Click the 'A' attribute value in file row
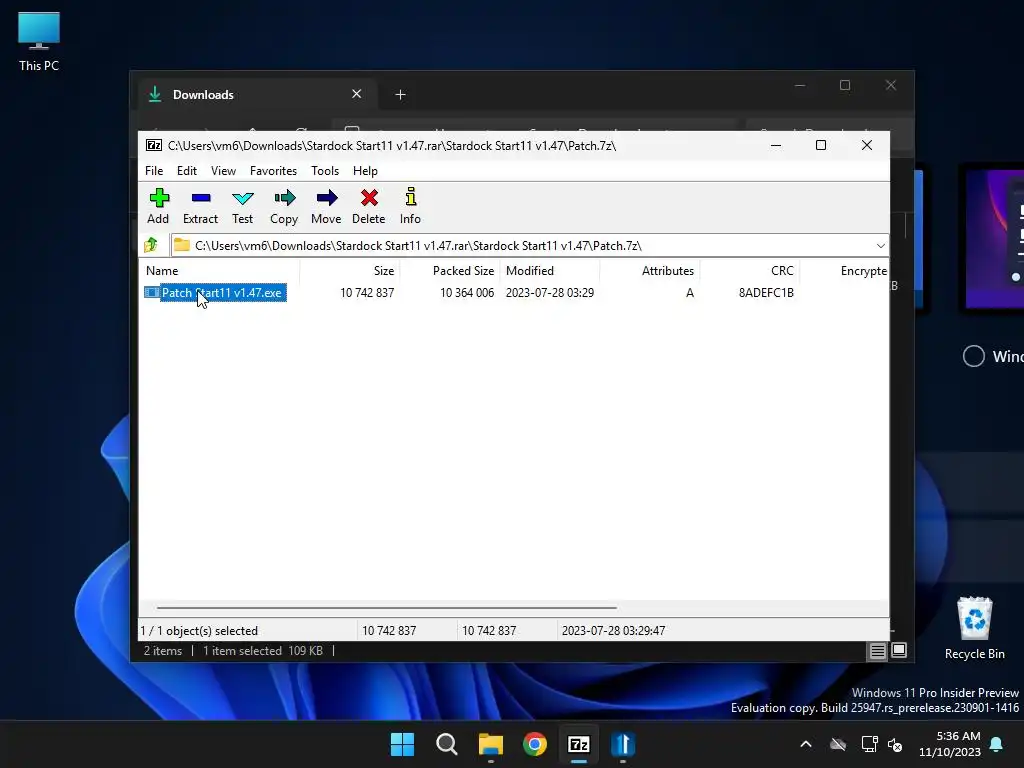This screenshot has height=768, width=1024. (690, 293)
